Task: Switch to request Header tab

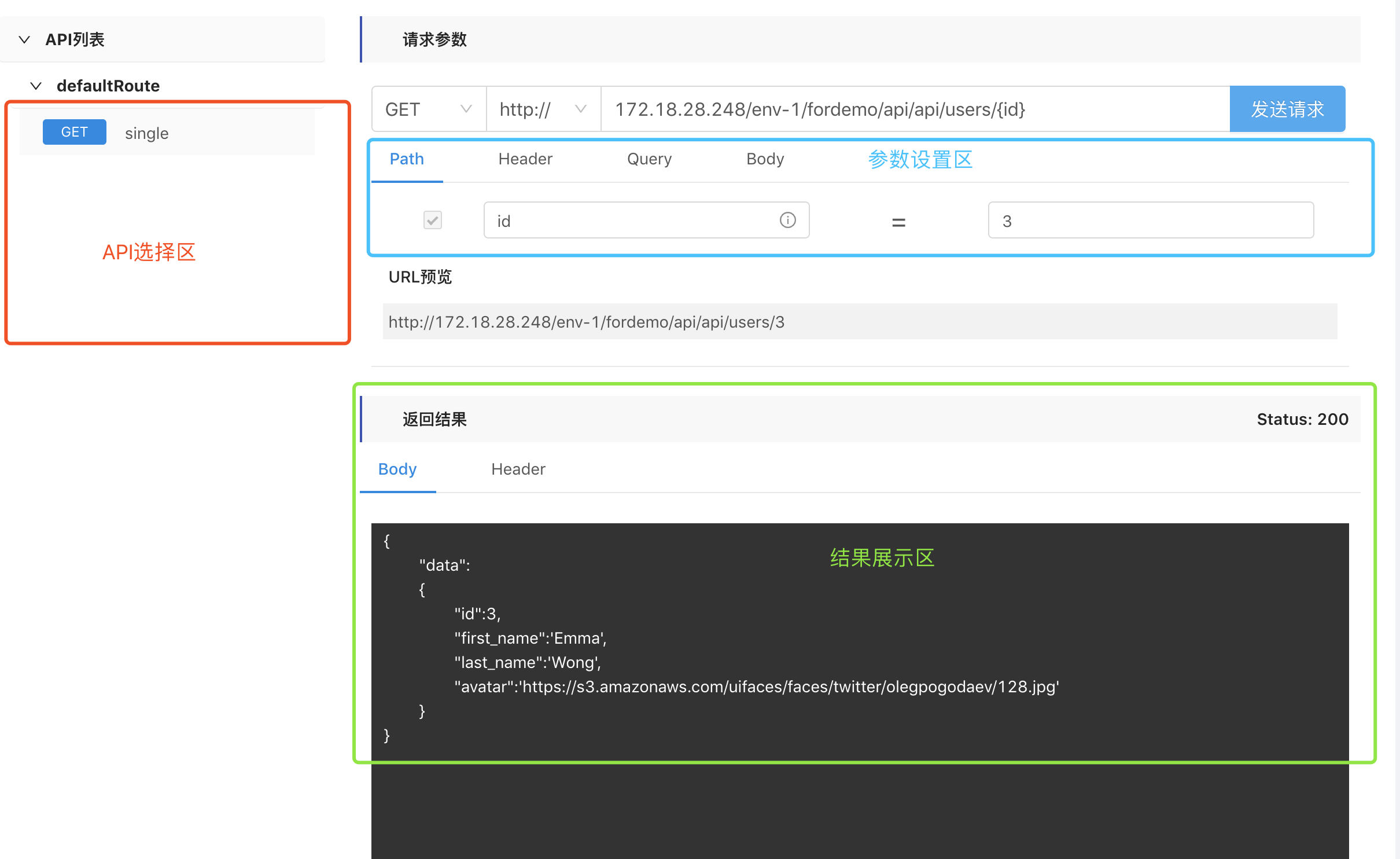Action: click(525, 159)
